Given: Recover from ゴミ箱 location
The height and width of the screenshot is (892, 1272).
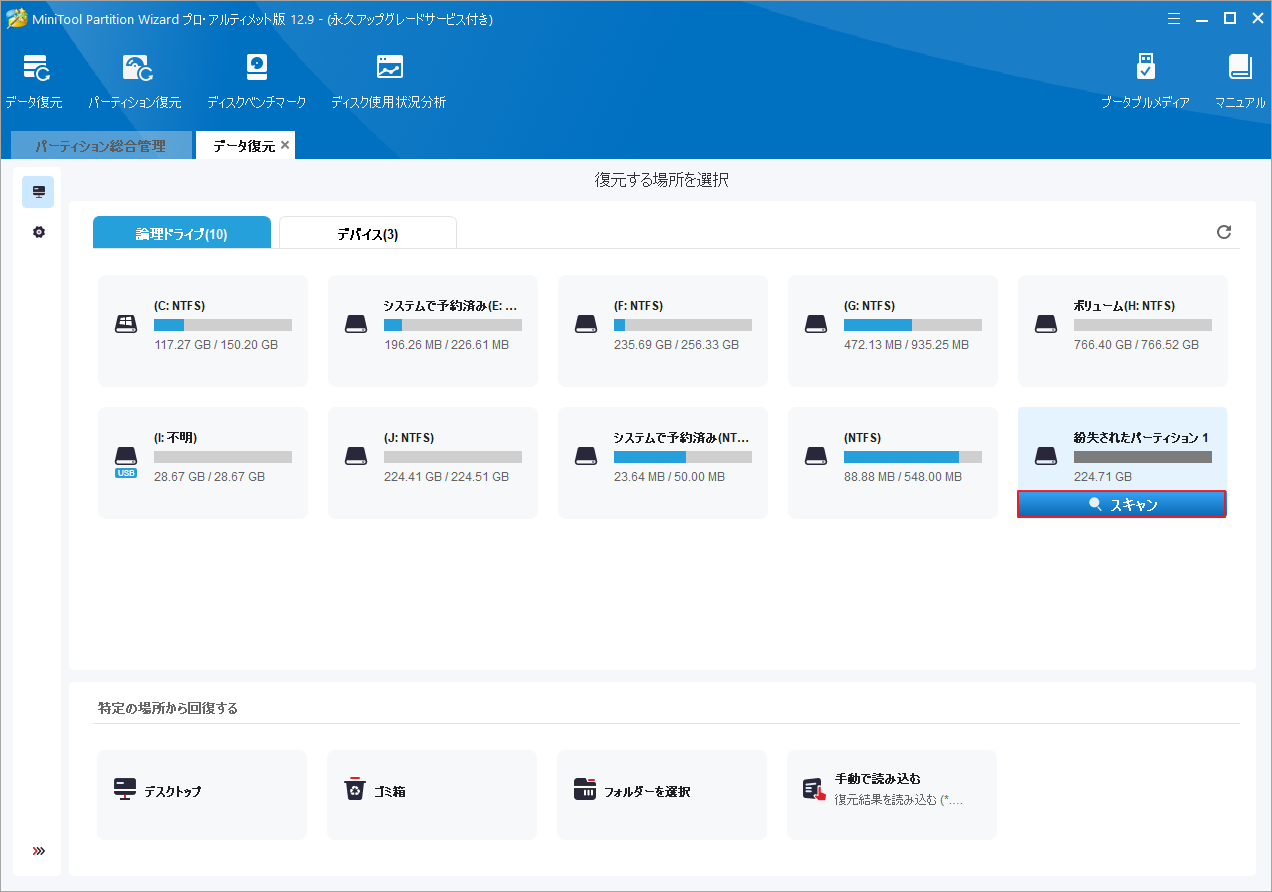Looking at the screenshot, I should point(432,795).
